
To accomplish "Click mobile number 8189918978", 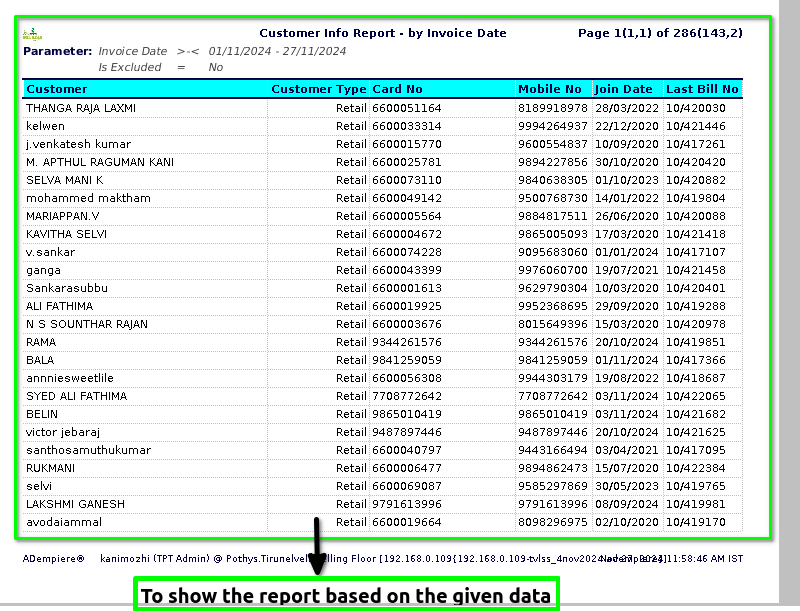I will click(553, 108).
